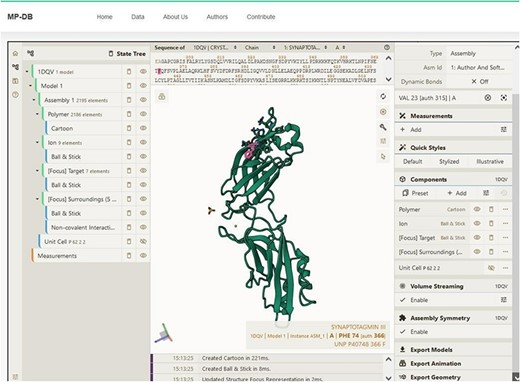Open the 1DQV structure selection dropdown
The image size is (520, 382).
pos(215,48)
